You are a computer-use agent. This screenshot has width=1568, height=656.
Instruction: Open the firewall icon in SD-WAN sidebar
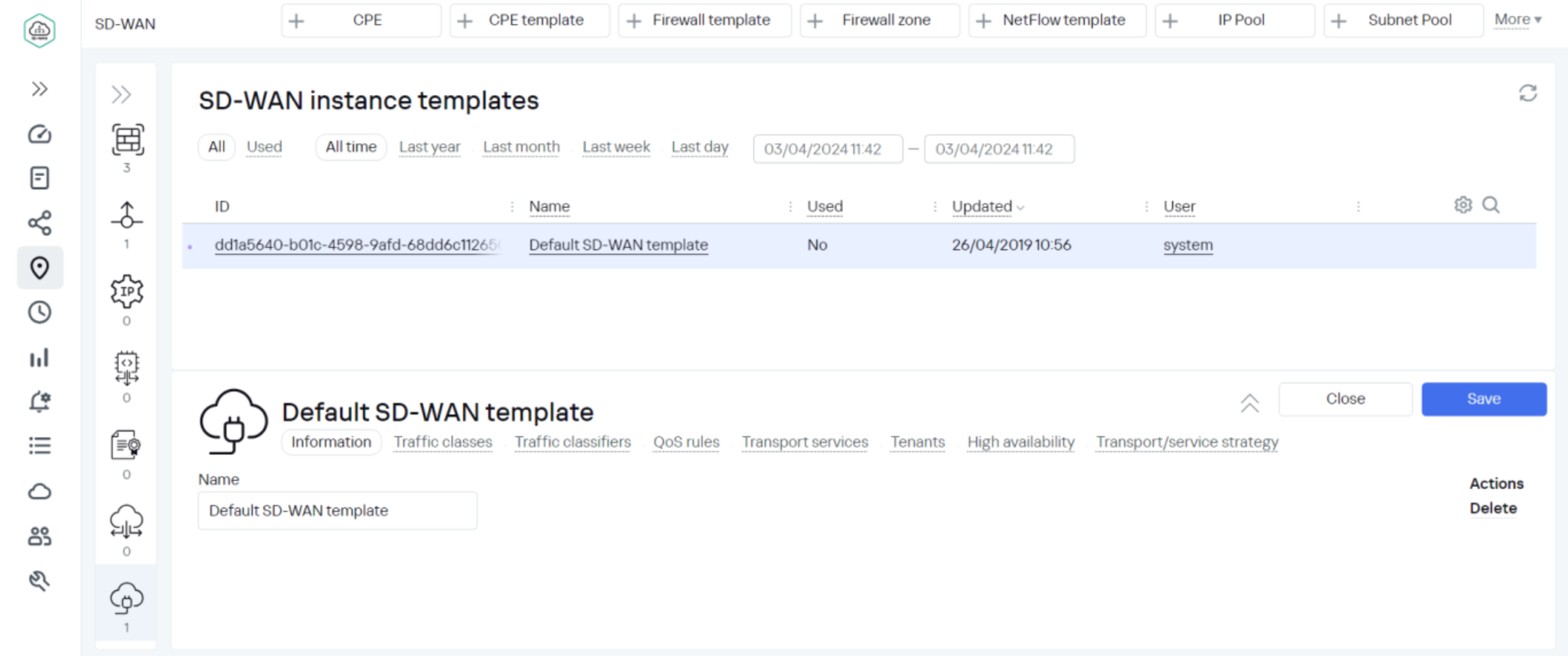127,140
